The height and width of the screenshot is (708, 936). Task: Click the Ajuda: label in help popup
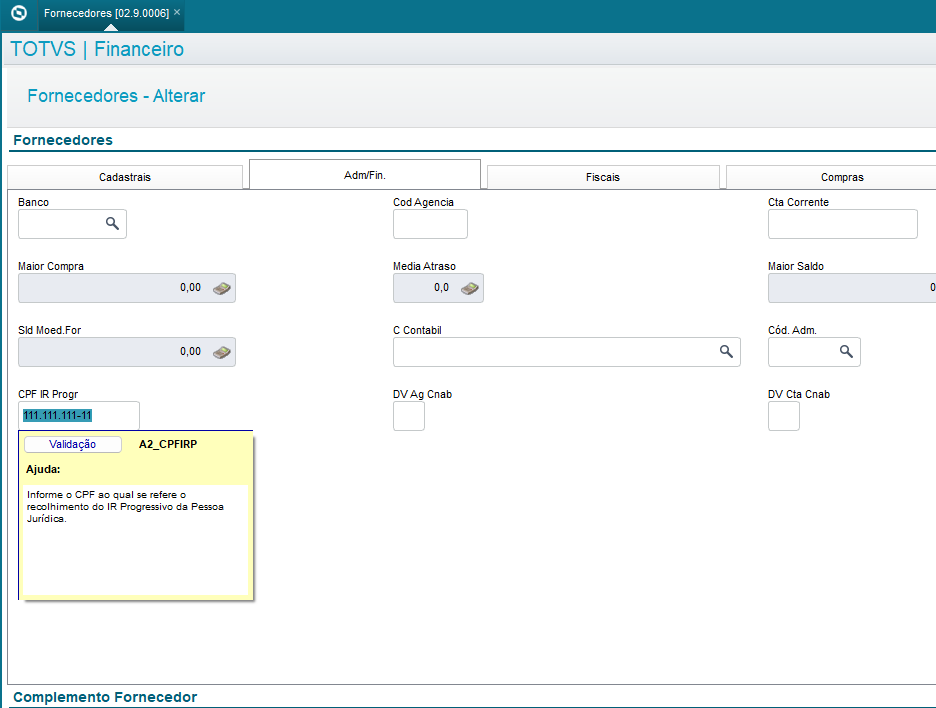[x=43, y=469]
